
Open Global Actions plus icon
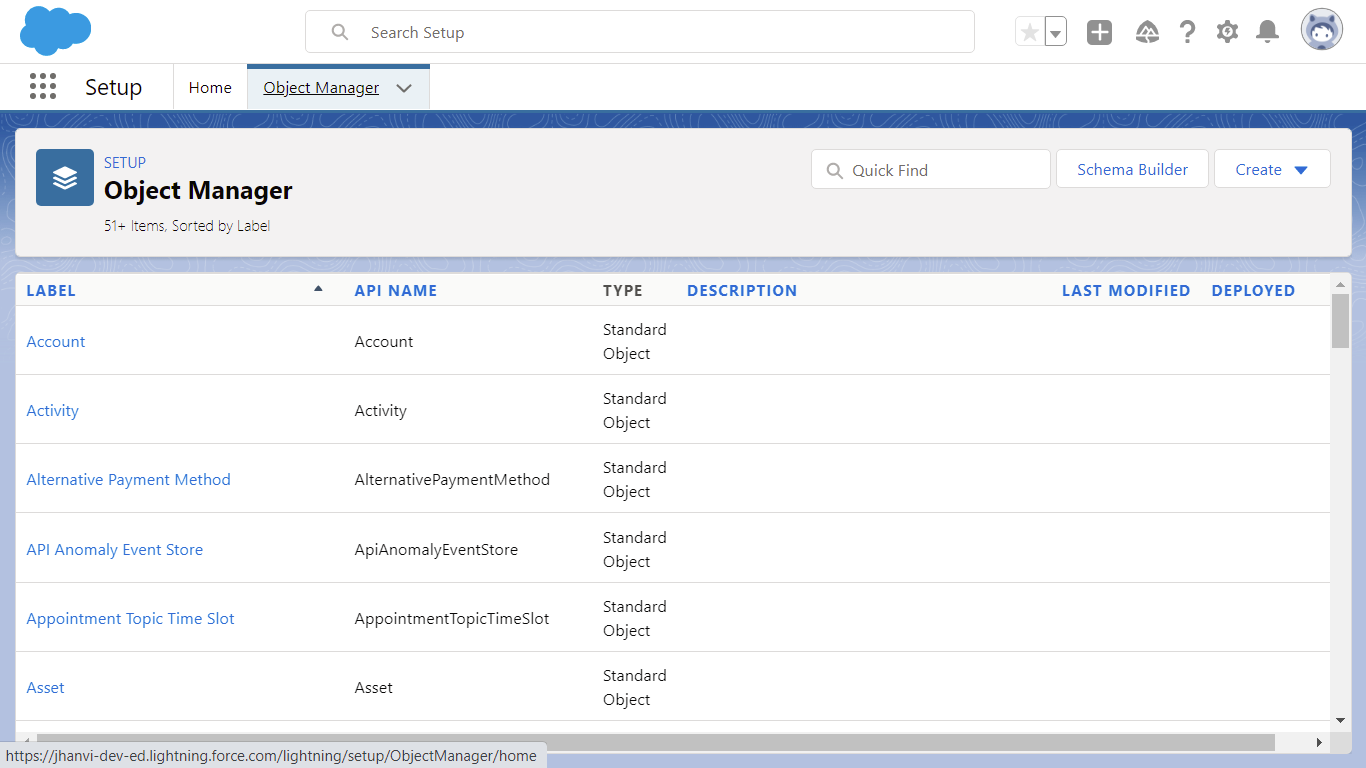click(x=1100, y=32)
